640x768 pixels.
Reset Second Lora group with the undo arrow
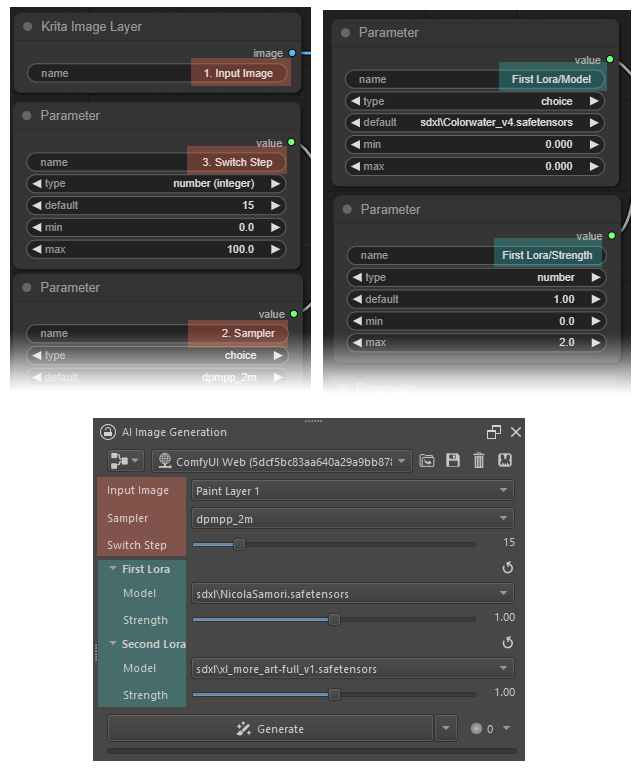[508, 643]
